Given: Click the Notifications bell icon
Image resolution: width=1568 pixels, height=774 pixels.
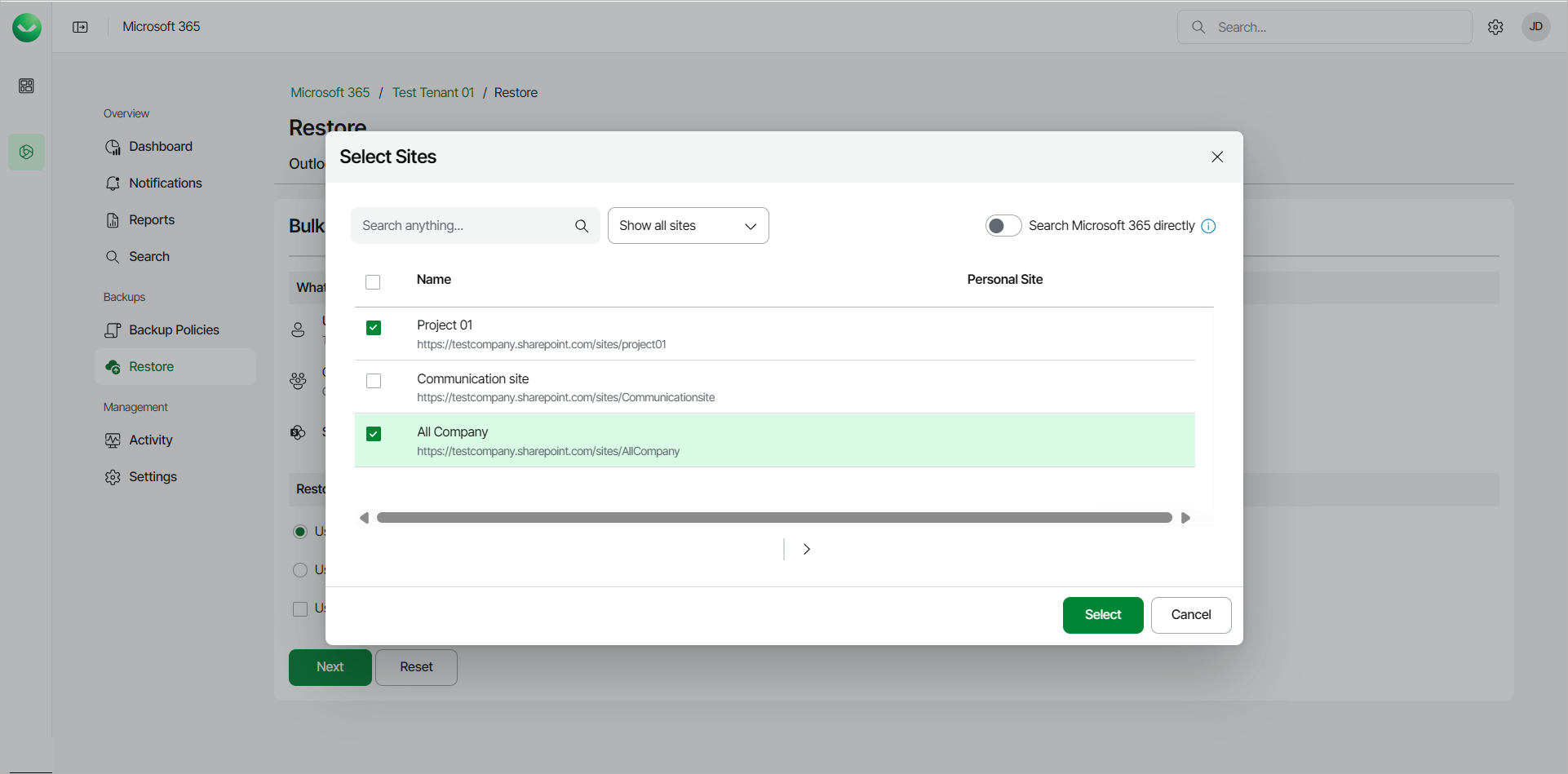Looking at the screenshot, I should click(113, 184).
